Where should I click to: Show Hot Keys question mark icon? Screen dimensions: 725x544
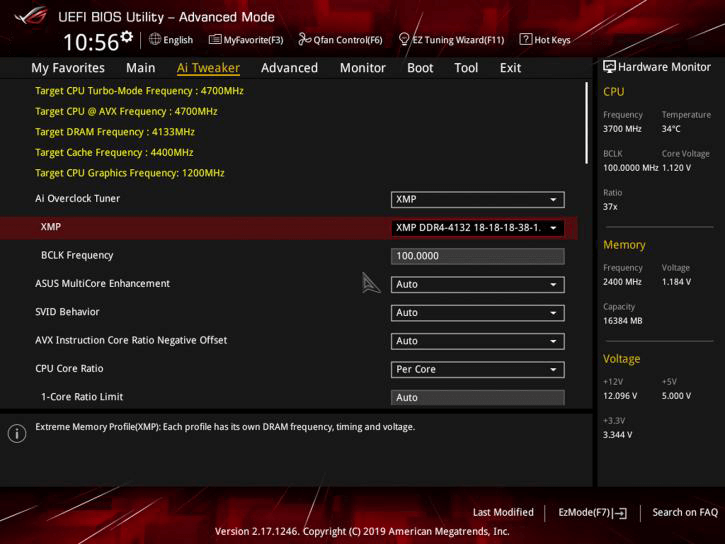[526, 40]
